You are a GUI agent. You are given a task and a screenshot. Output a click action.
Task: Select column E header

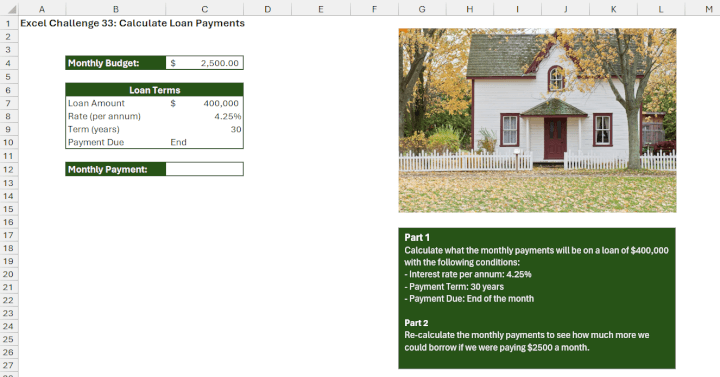pos(321,9)
